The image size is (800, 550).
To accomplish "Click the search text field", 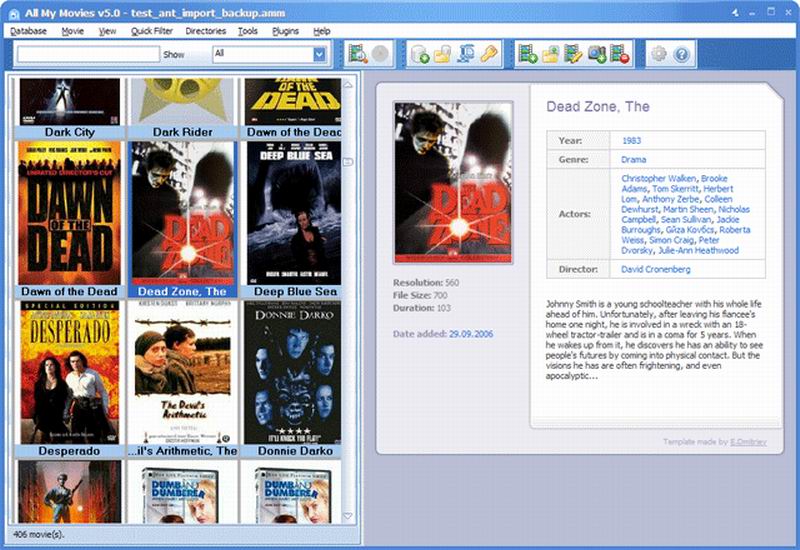I will [88, 54].
